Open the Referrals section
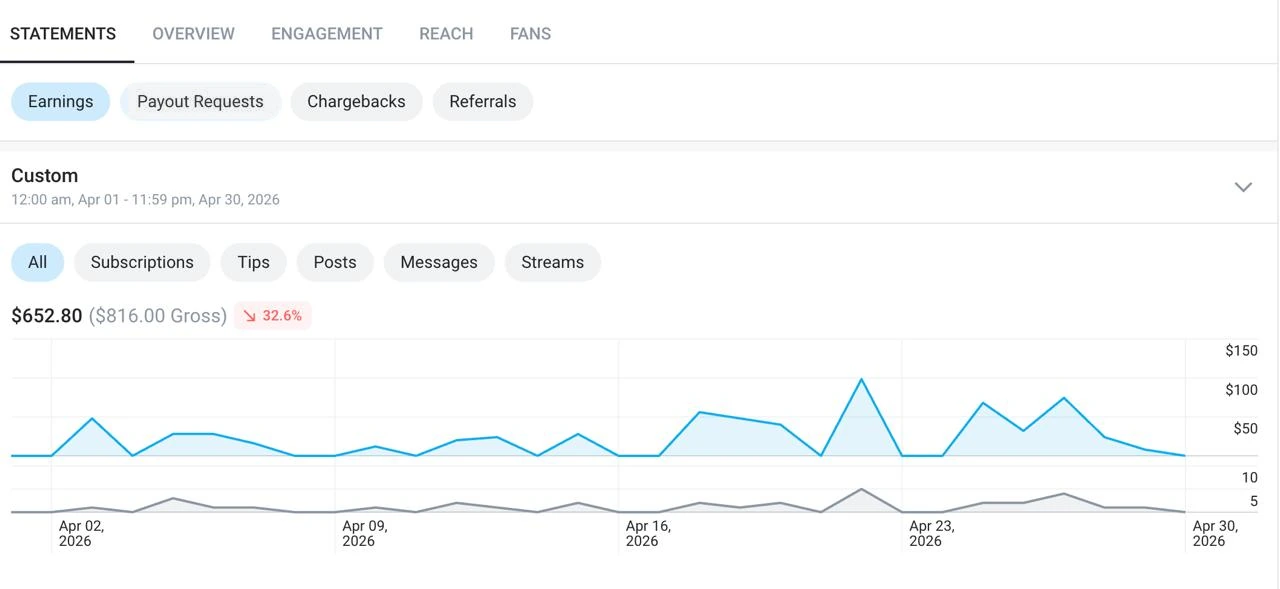This screenshot has width=1280, height=589. (483, 101)
